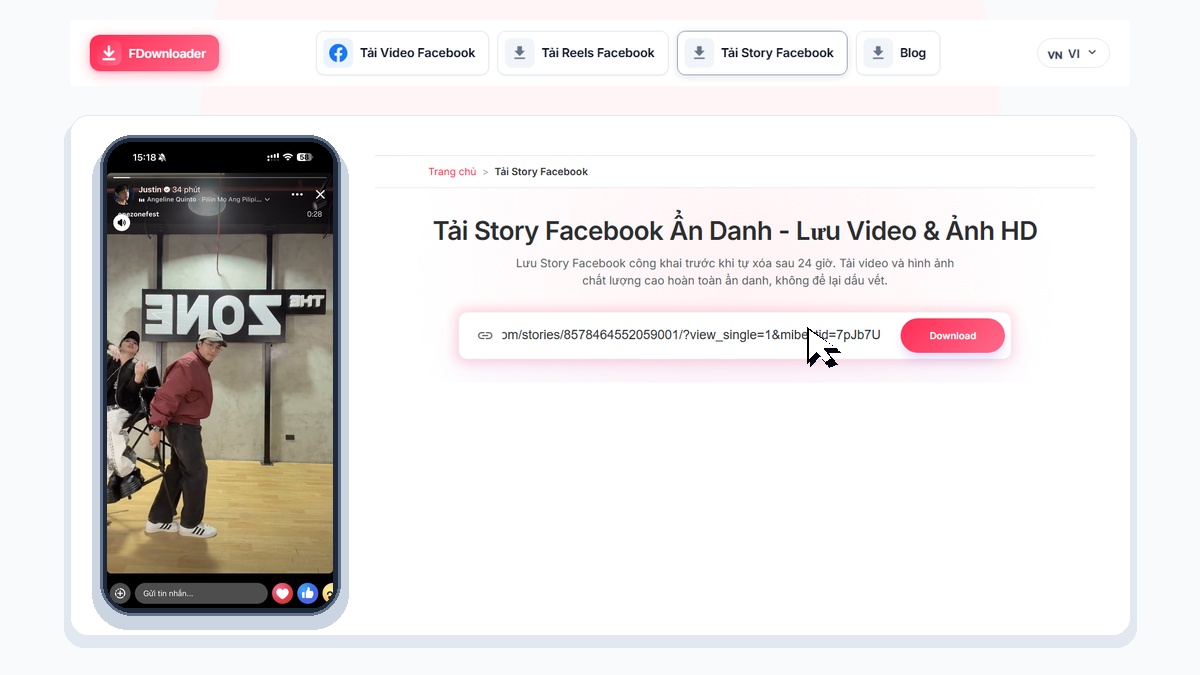Click Justin's profile avatar in story
Screen dimensions: 1200x675
click(122, 194)
